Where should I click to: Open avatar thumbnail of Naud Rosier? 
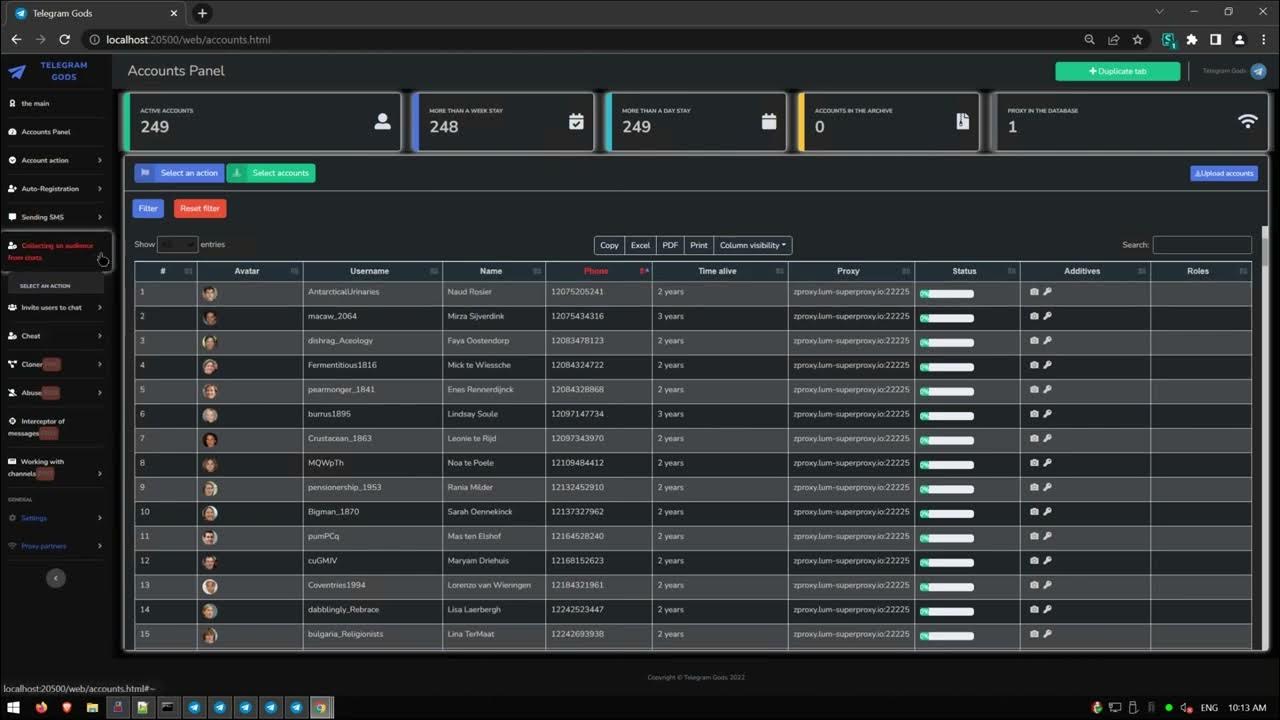tap(210, 293)
